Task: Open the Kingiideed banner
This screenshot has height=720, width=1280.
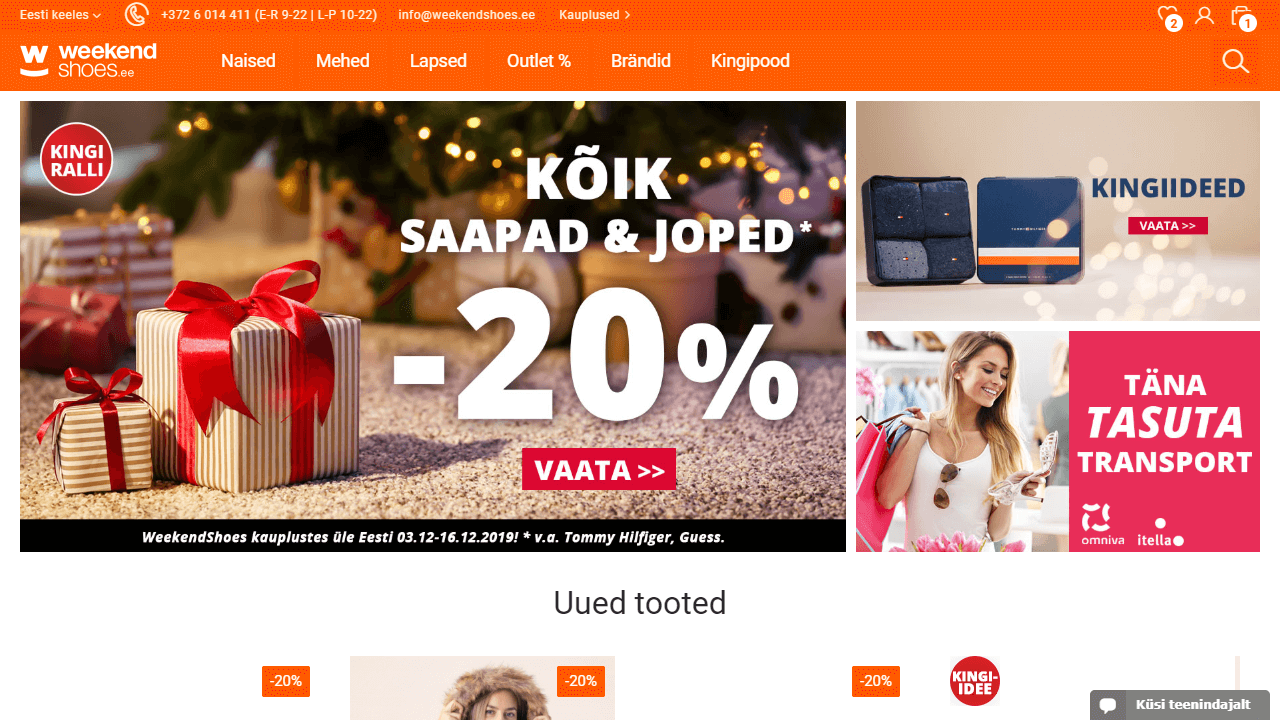Action: click(1058, 211)
